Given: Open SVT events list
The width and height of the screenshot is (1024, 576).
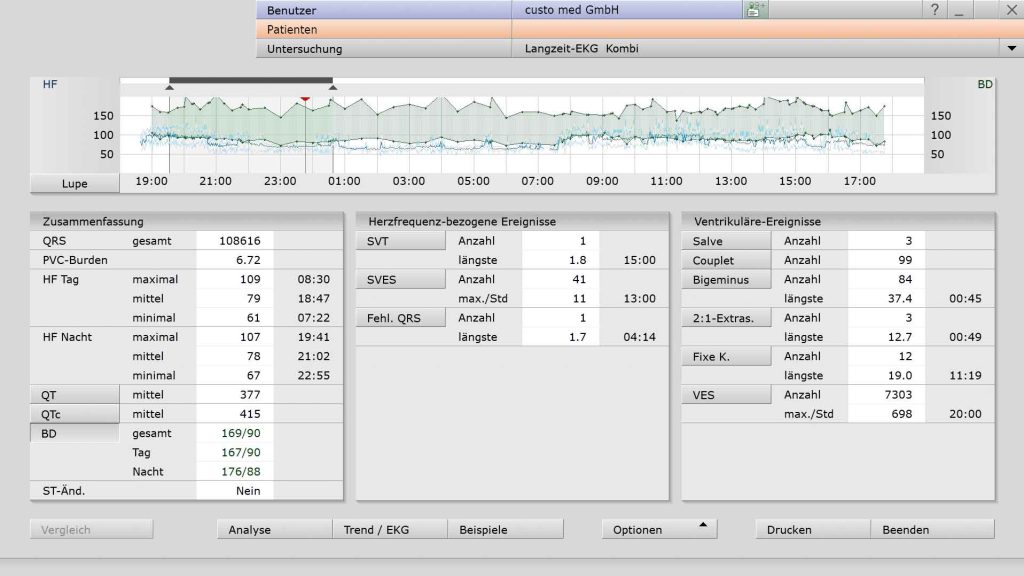Looking at the screenshot, I should coord(400,241).
